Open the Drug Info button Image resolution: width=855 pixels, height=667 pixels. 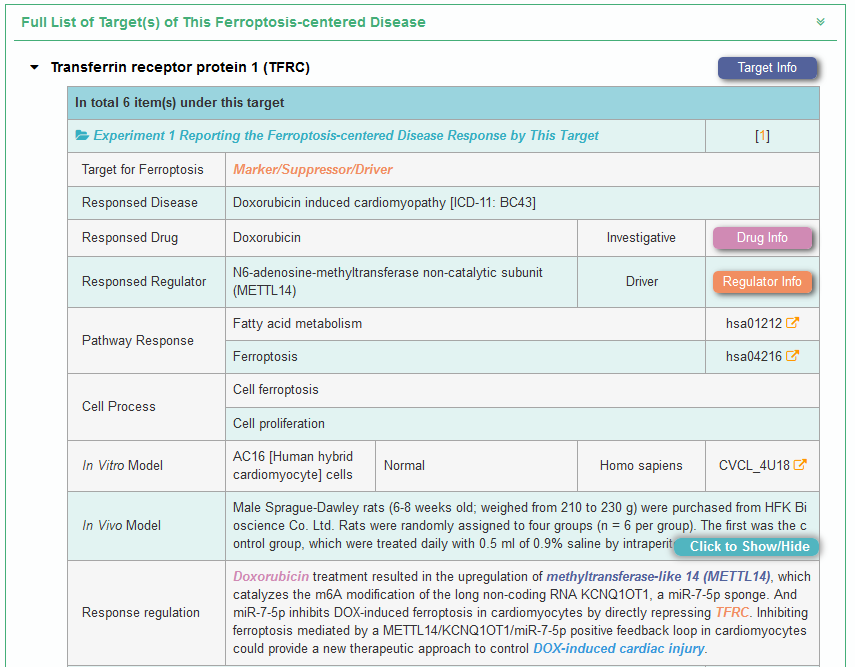coord(762,238)
